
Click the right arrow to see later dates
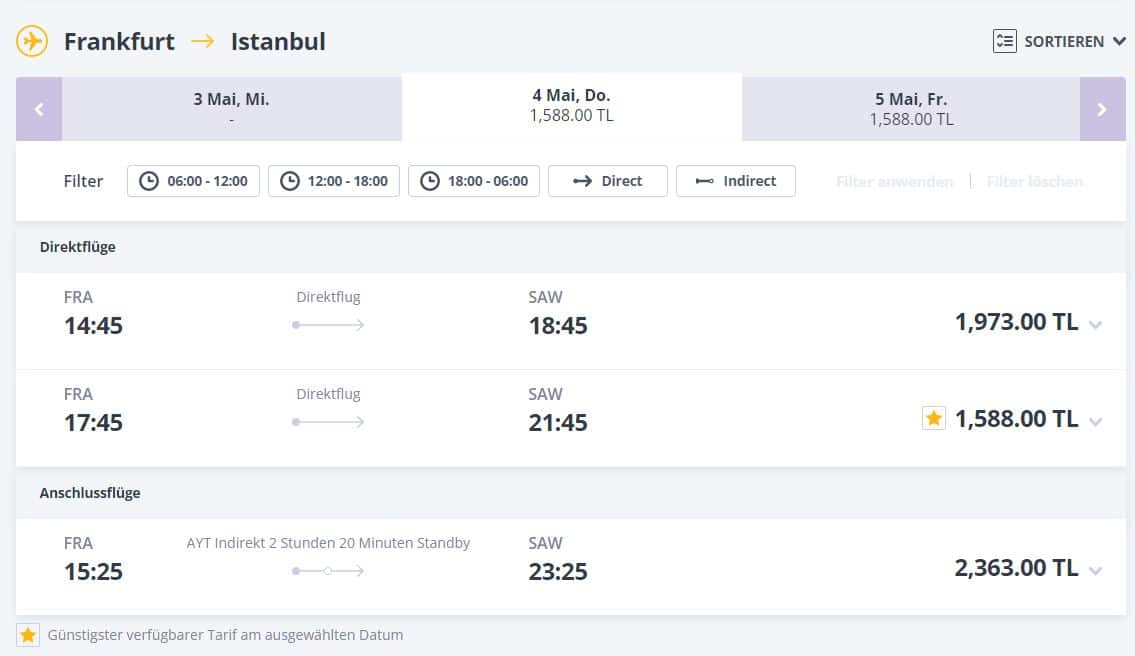pos(1101,107)
